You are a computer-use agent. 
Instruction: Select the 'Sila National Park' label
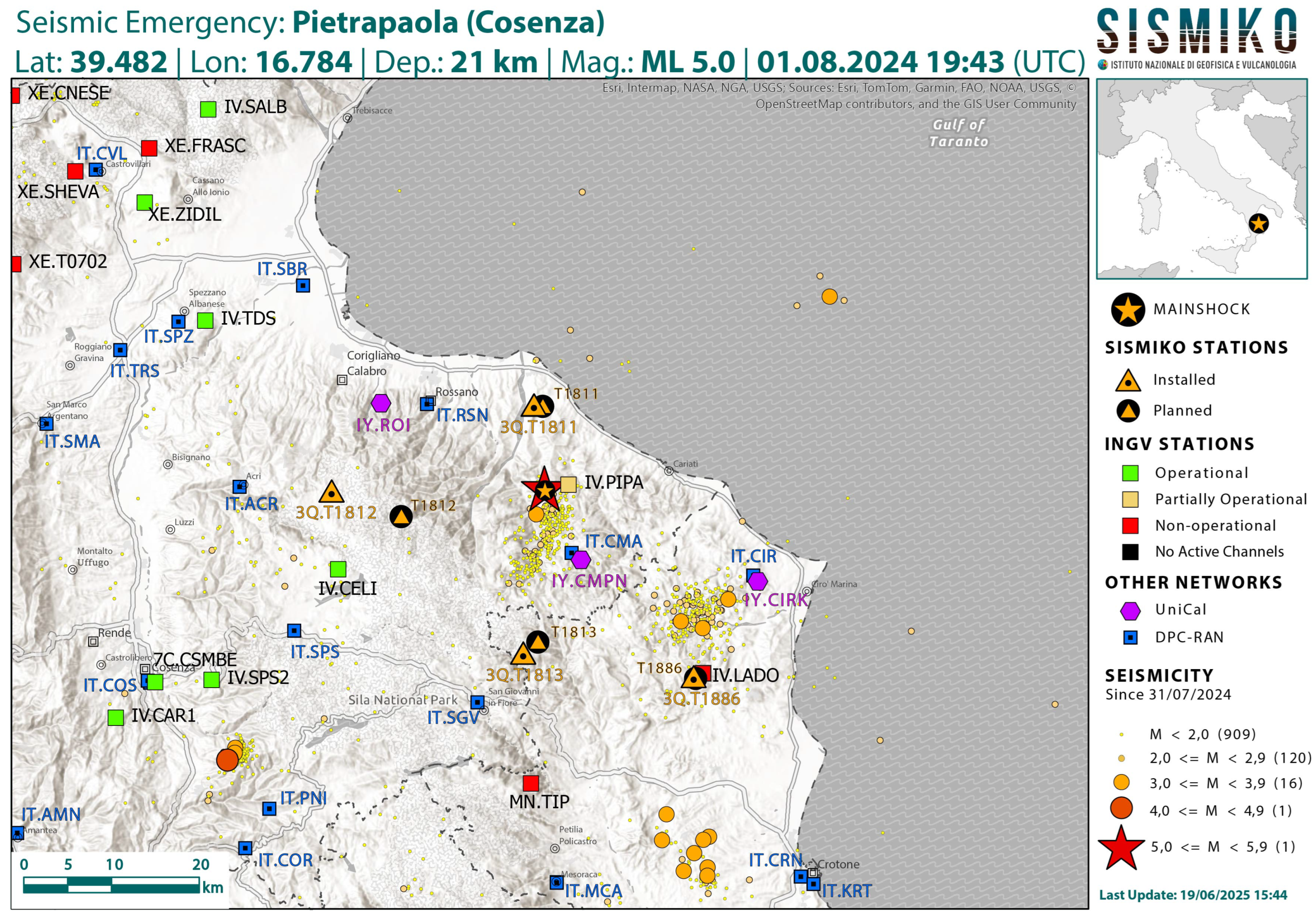(x=403, y=700)
